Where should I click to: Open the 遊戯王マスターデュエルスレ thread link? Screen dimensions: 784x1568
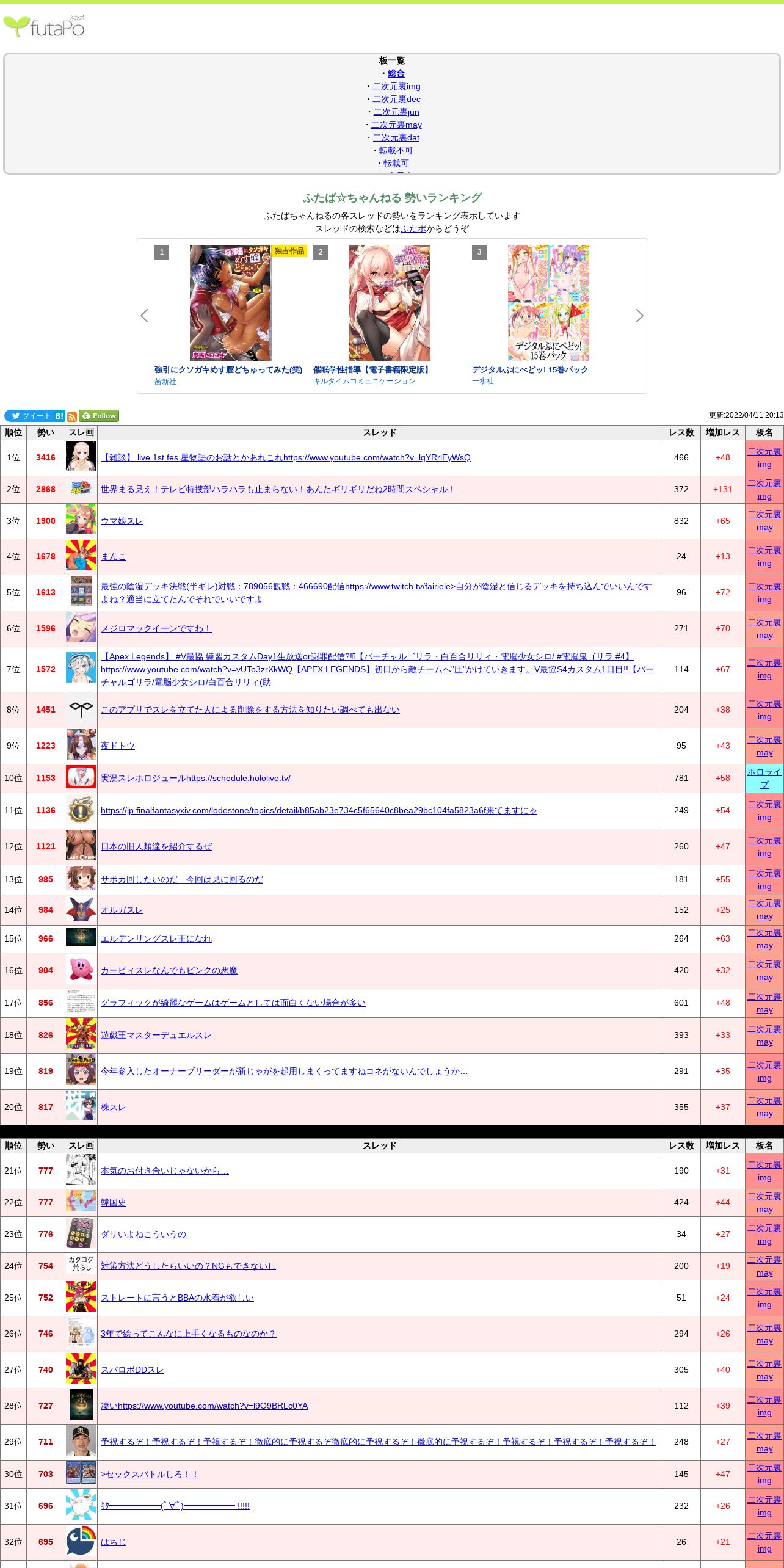156,1035
